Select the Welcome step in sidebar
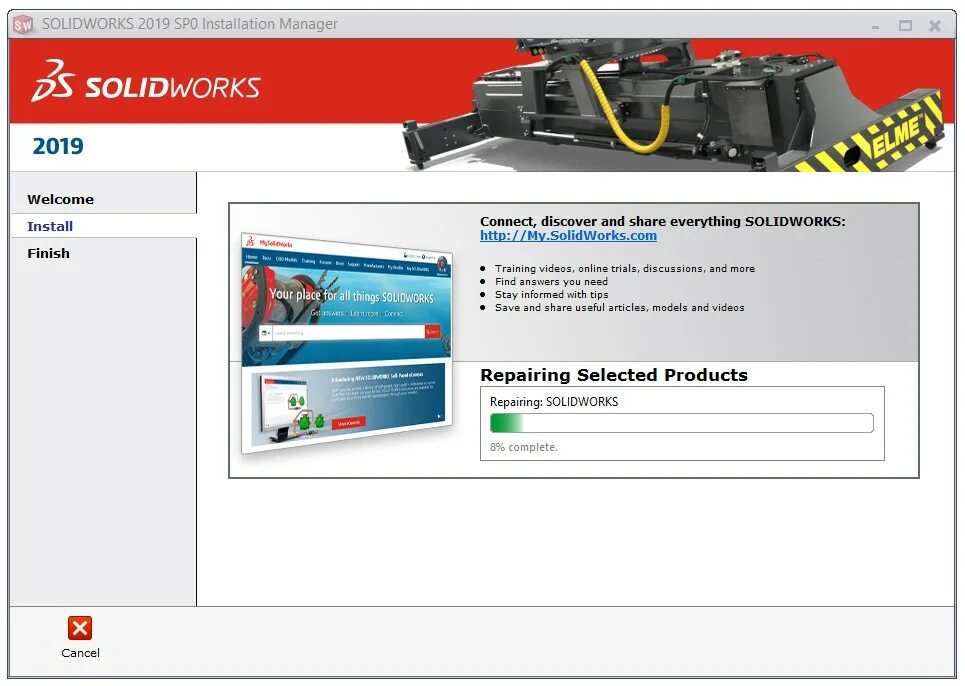The width and height of the screenshot is (965, 686). point(60,199)
